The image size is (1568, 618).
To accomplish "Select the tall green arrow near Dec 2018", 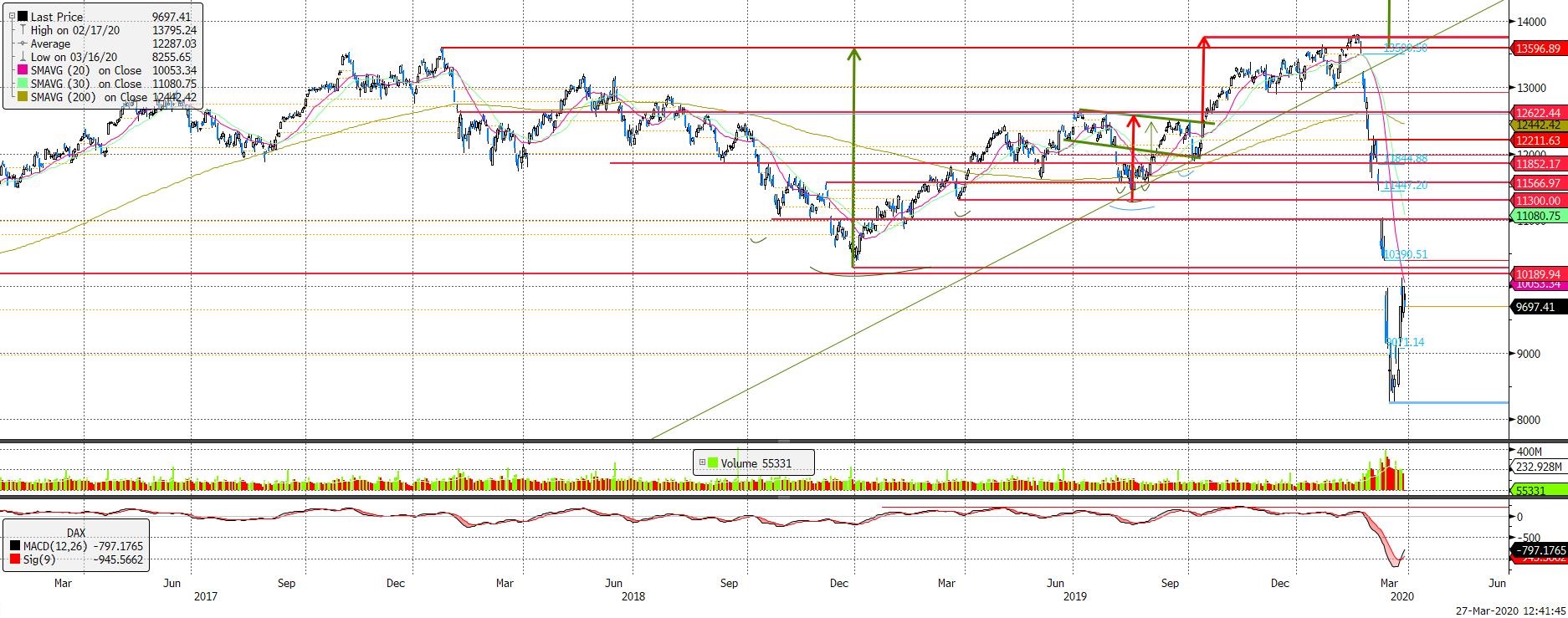I will click(x=853, y=157).
